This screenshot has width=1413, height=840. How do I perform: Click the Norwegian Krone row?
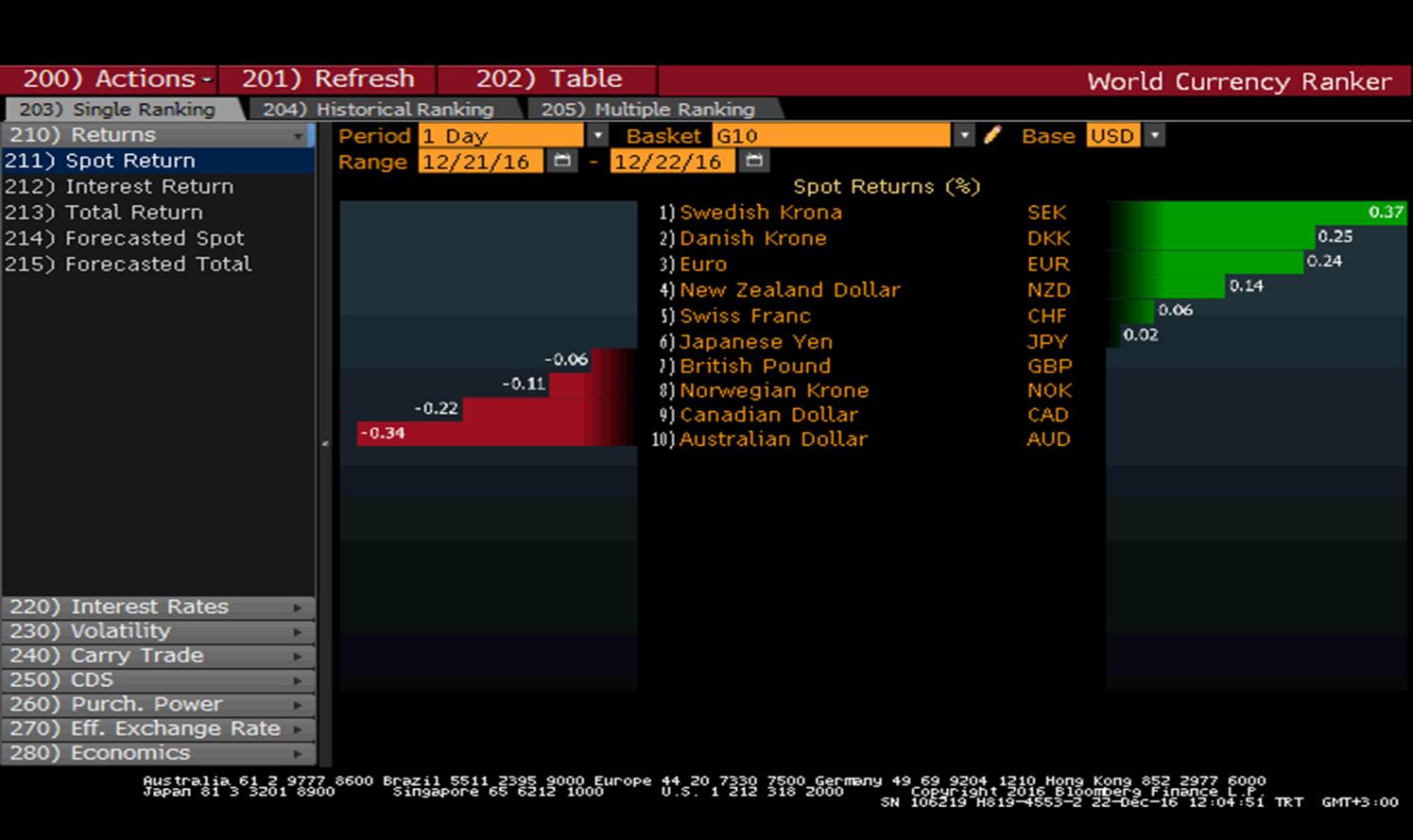click(x=865, y=390)
